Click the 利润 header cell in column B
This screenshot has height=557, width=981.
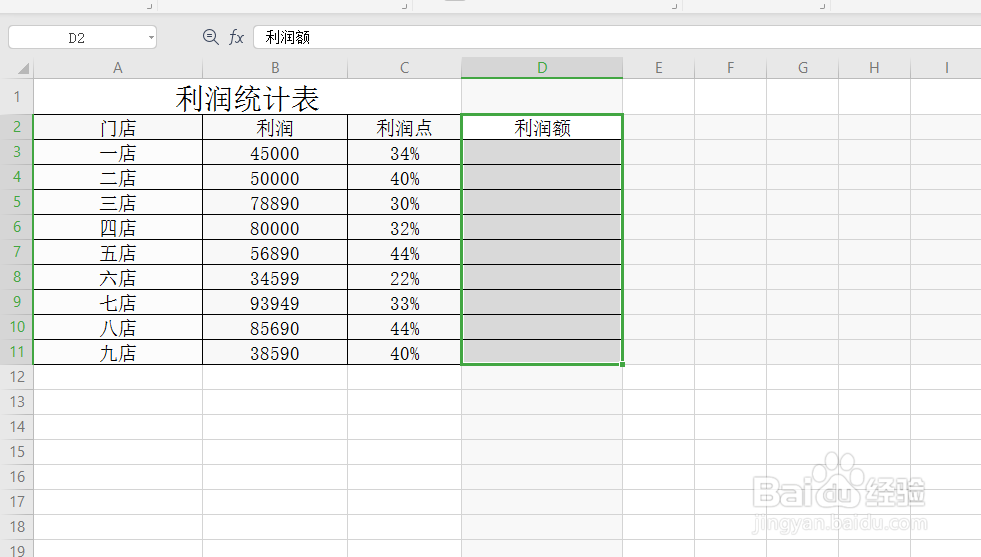(275, 128)
